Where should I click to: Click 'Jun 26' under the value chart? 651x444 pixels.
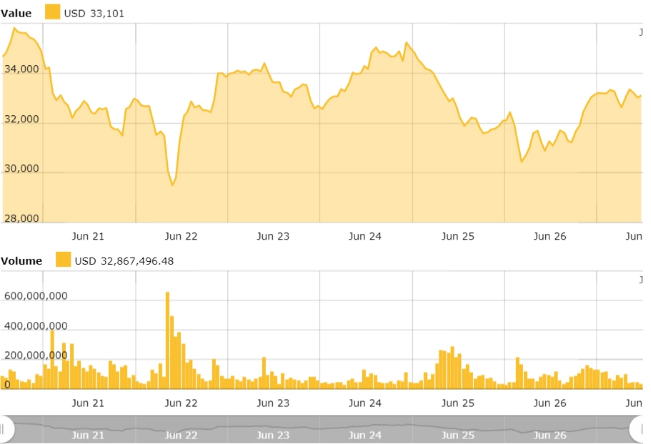pyautogui.click(x=550, y=236)
